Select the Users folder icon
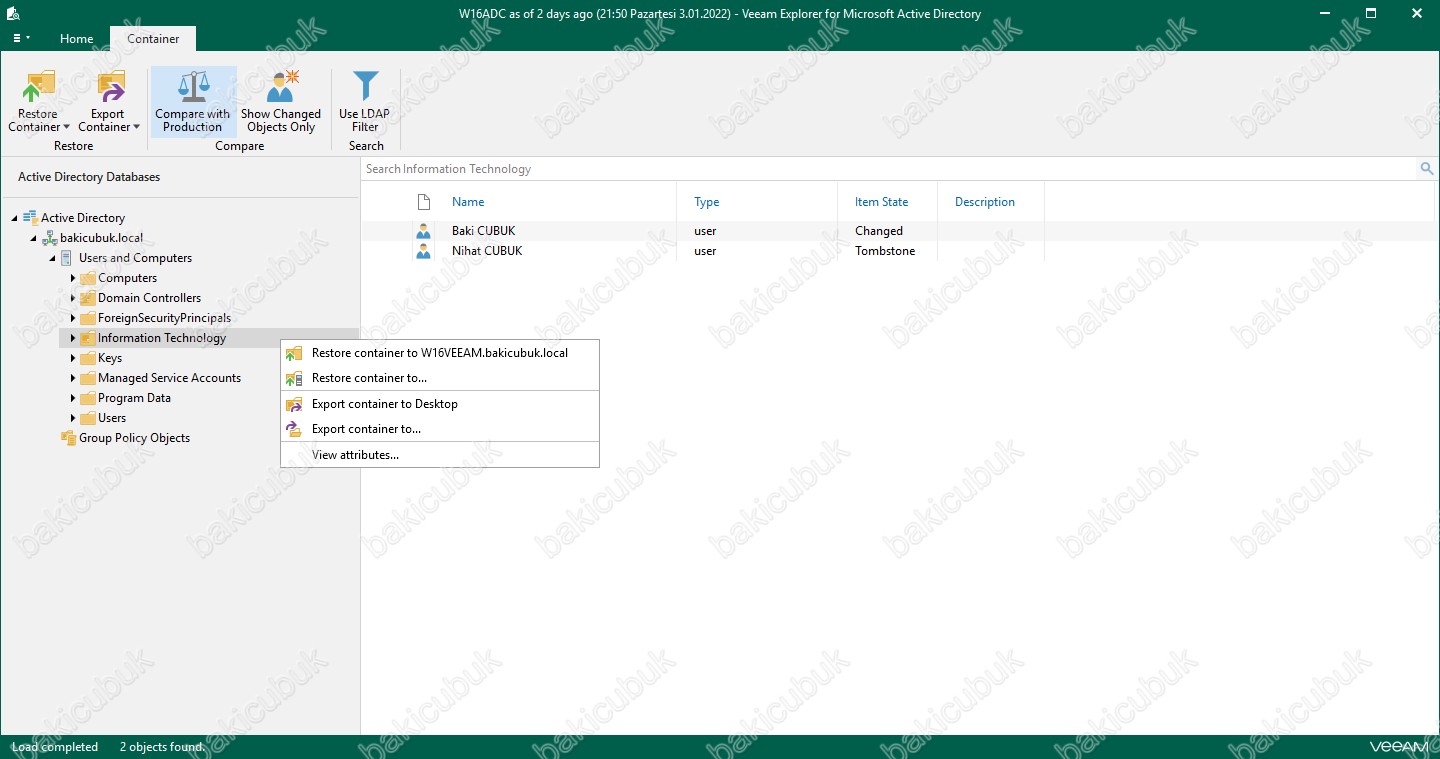The height and width of the screenshot is (759, 1440). pyautogui.click(x=87, y=418)
